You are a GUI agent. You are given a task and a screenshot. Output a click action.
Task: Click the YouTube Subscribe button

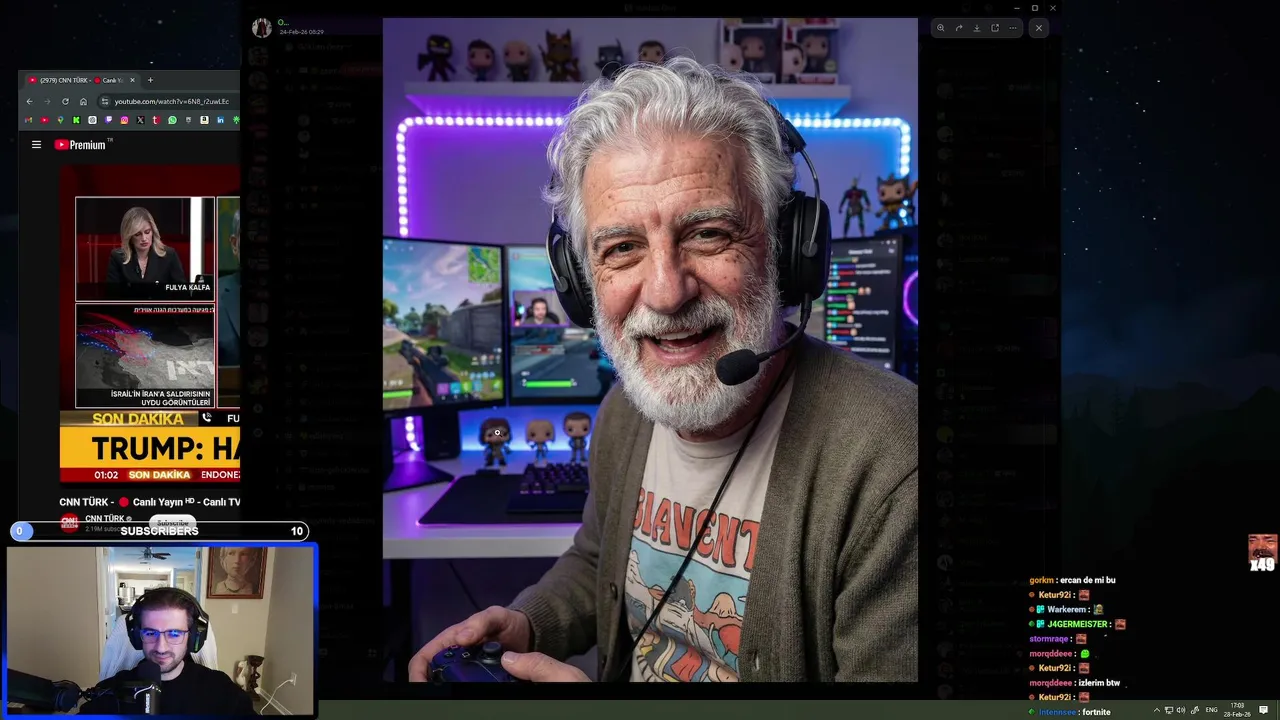pos(172,522)
